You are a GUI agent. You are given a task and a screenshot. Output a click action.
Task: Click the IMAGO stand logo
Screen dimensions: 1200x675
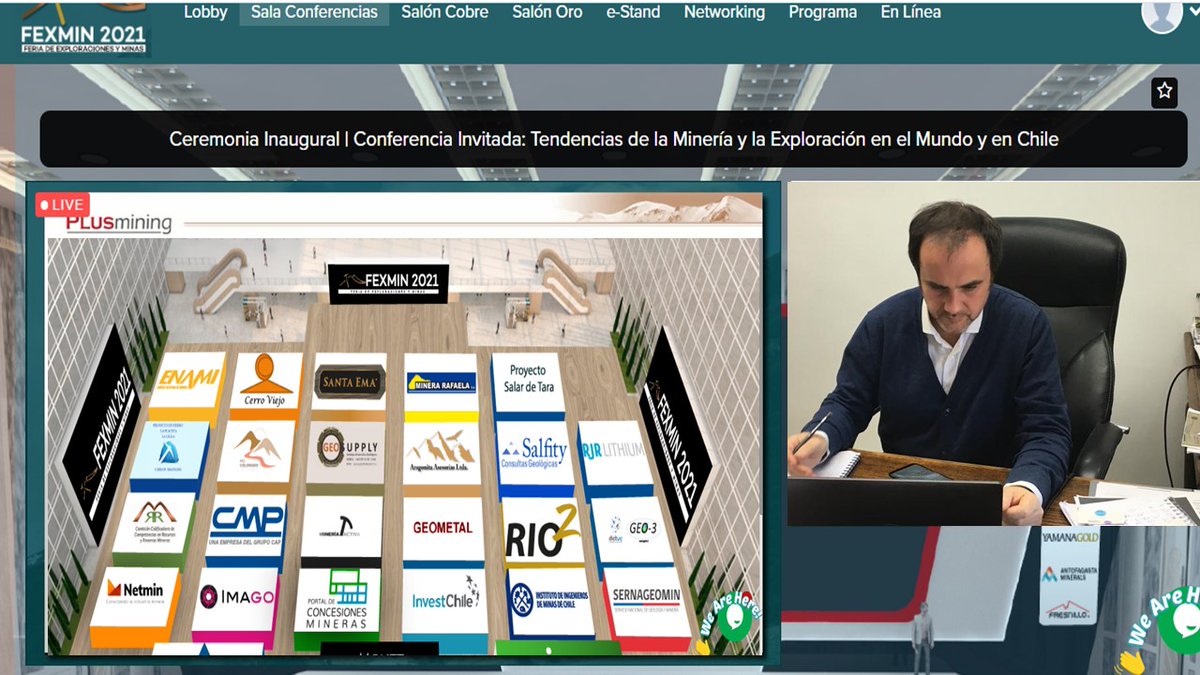236,597
